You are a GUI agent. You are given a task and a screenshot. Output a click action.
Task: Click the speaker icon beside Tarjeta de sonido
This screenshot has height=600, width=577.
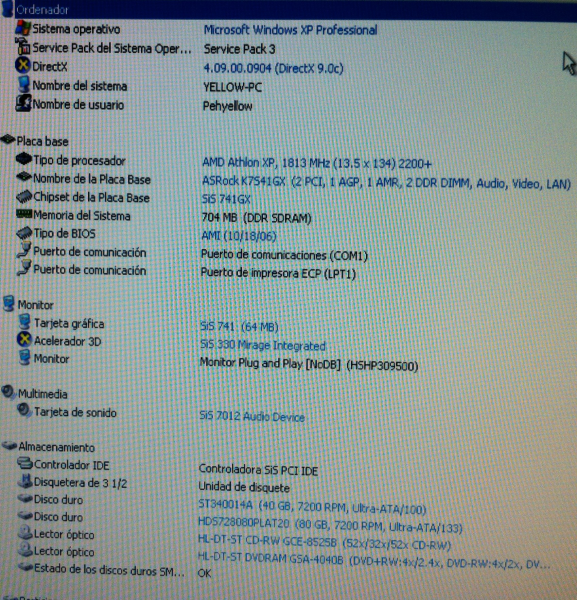click(x=24, y=411)
